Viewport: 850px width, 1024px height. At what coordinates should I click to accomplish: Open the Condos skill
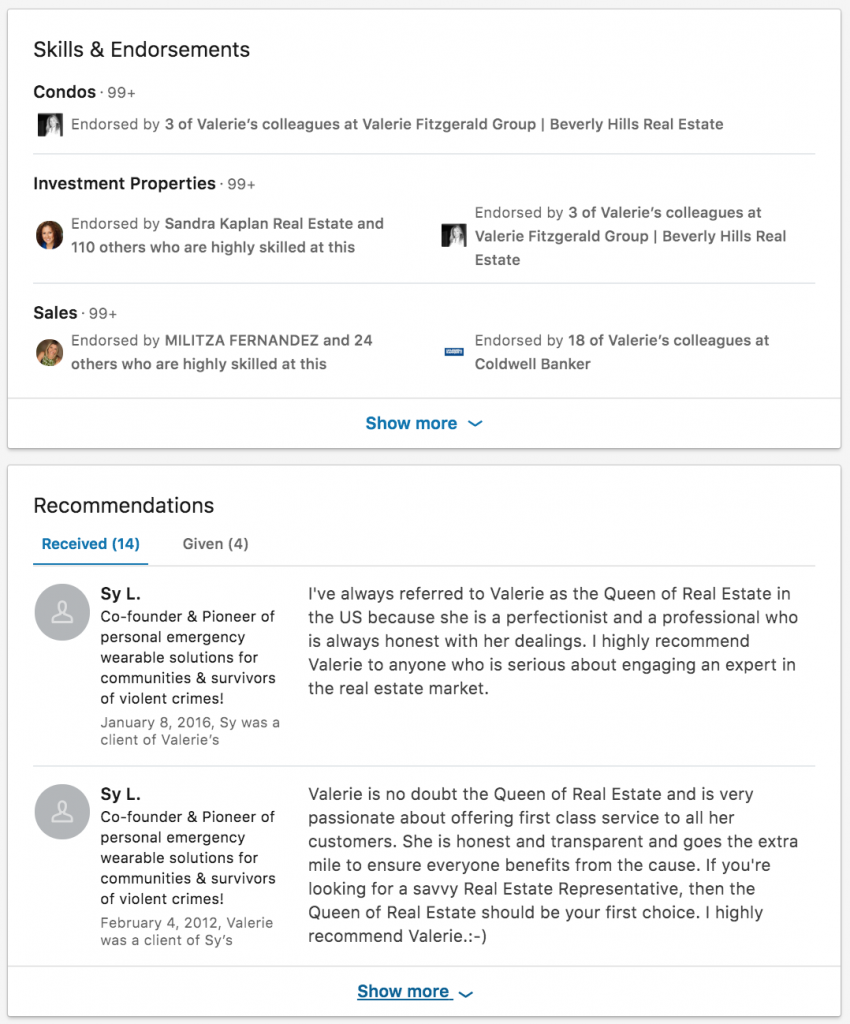tap(65, 92)
